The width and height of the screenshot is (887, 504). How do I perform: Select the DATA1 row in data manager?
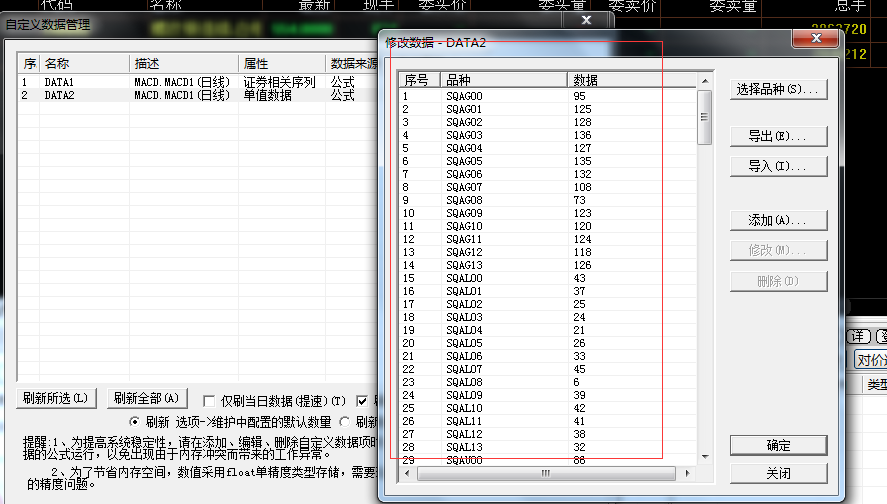click(x=198, y=82)
